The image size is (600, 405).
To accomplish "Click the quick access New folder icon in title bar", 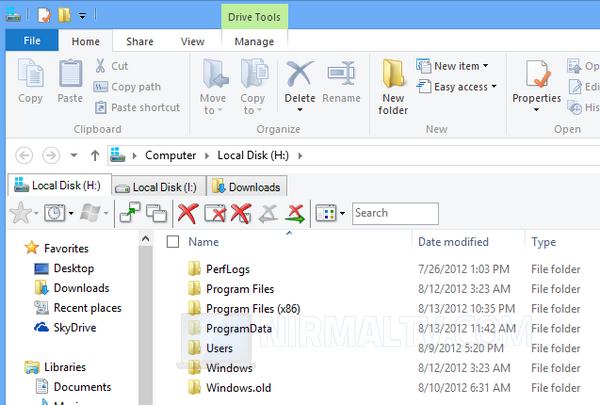I will pos(64,15).
